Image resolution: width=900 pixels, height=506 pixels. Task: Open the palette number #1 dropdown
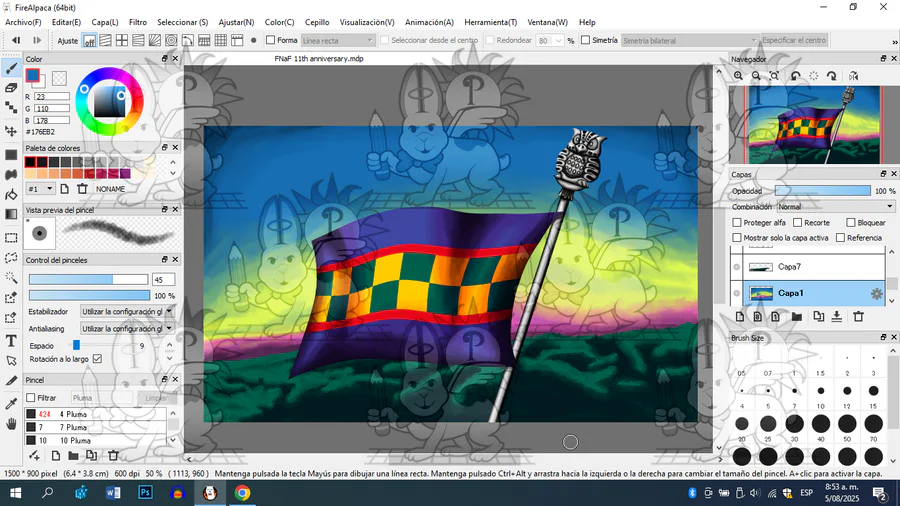40,189
